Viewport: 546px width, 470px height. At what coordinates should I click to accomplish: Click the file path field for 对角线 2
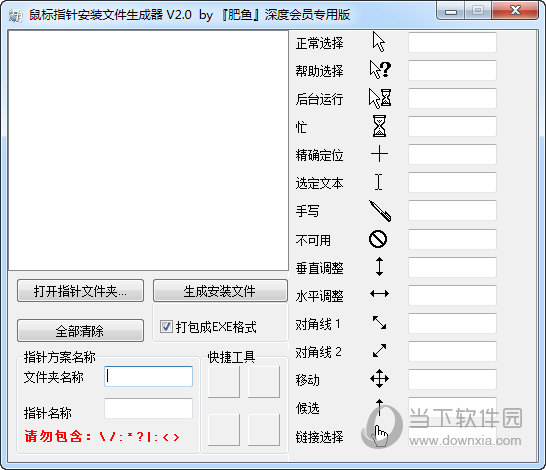(x=452, y=352)
